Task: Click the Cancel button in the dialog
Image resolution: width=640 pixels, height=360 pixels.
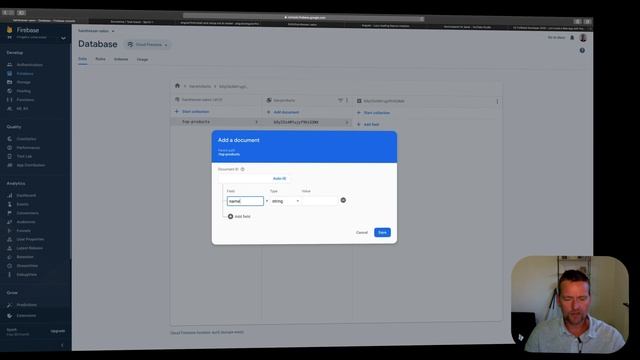Action: pos(362,233)
